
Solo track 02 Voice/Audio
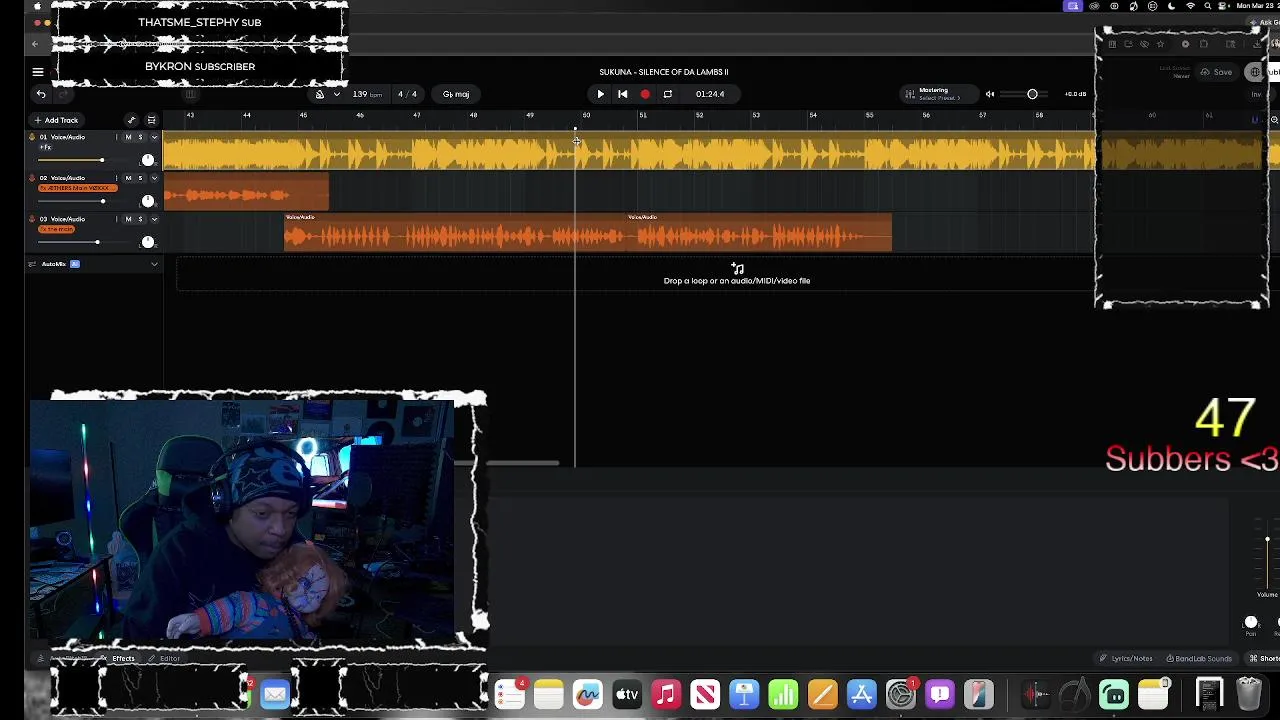pyautogui.click(x=140, y=178)
